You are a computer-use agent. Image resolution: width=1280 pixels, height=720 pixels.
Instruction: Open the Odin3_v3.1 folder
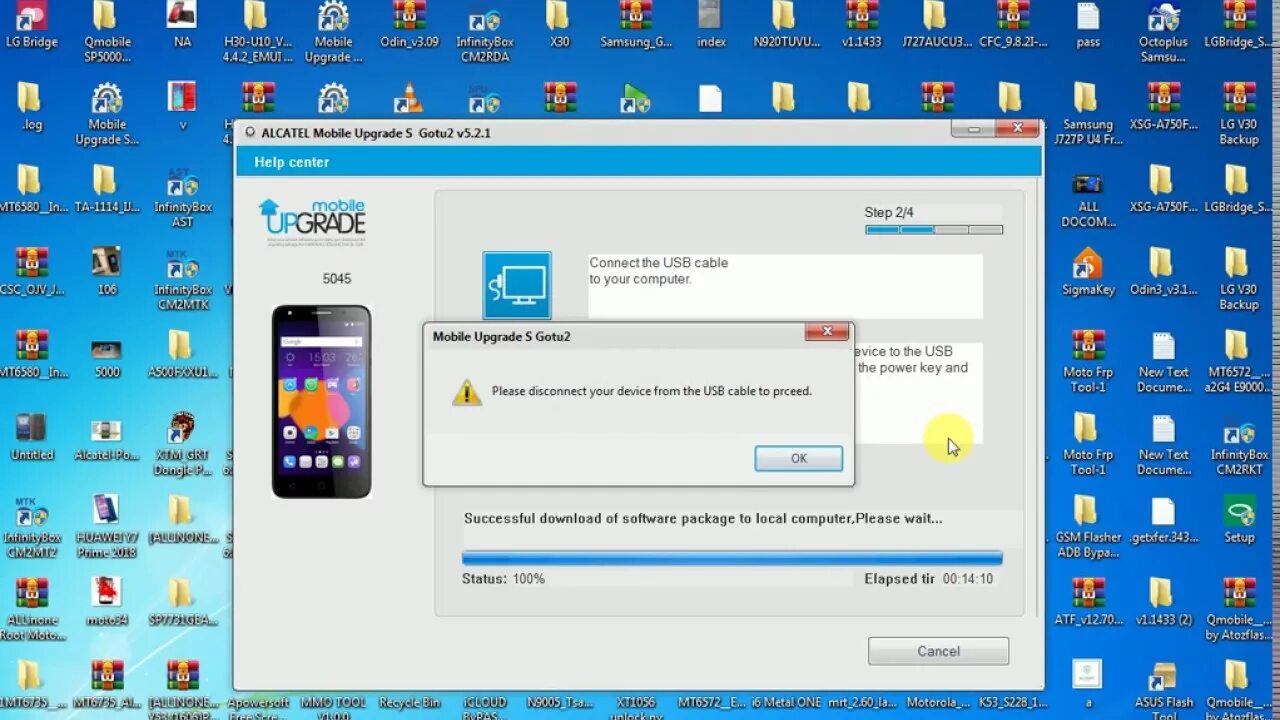coord(1163,273)
